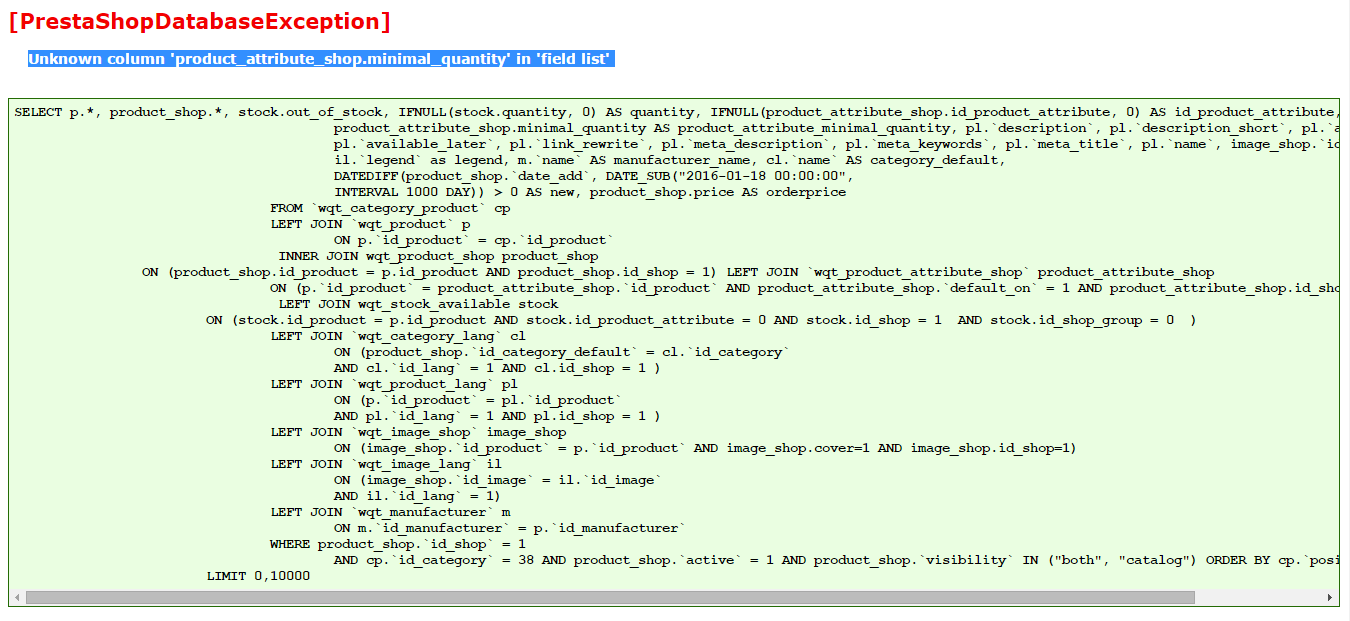
Task: Click 'AND pl.`id_lang` = 1' line
Action: 498,416
